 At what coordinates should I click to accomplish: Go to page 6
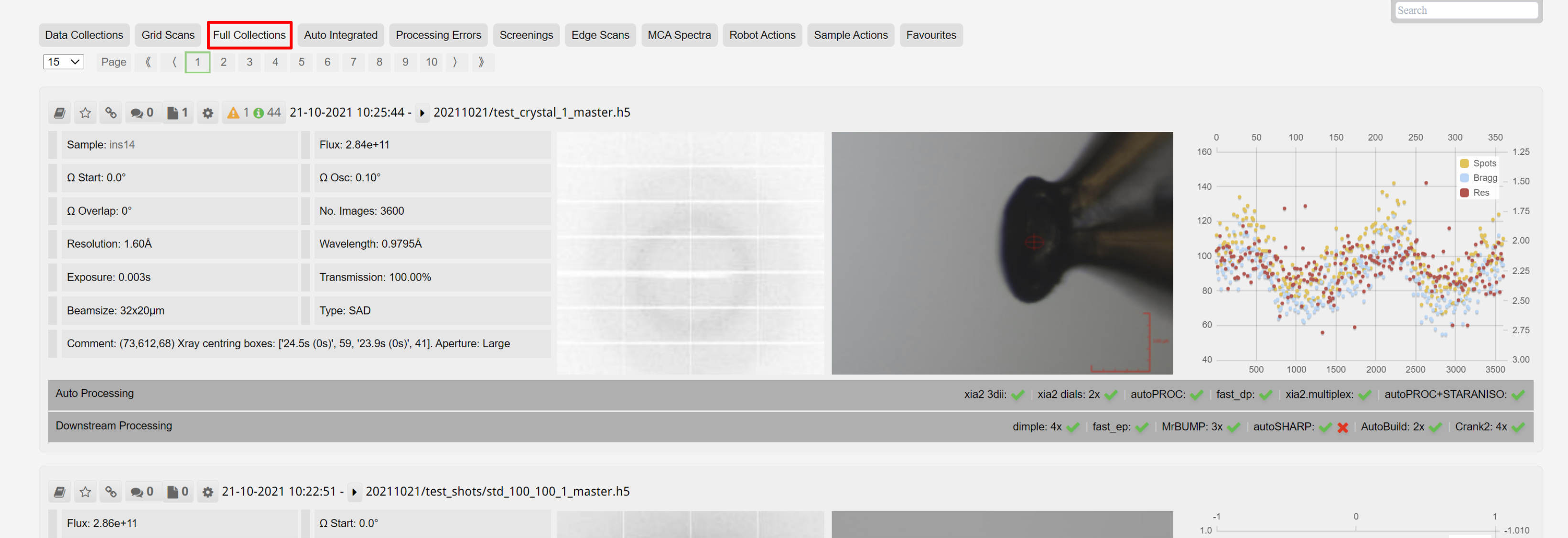[327, 62]
